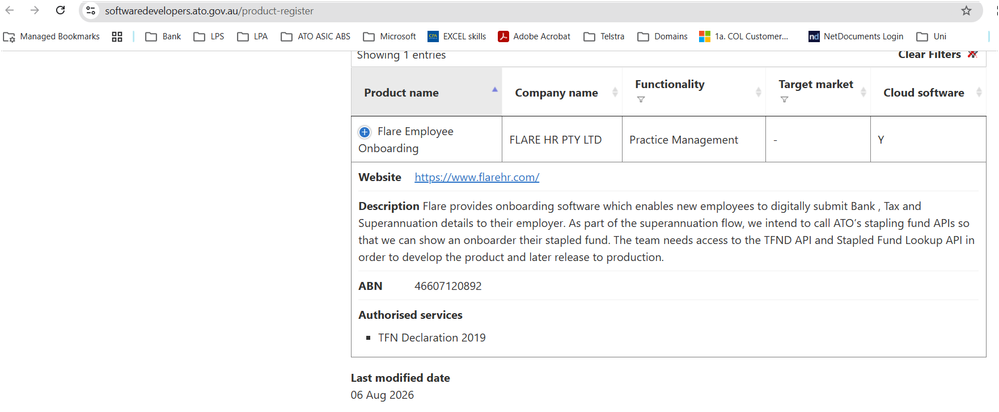Open NetDocuments Login bookmark
This screenshot has height=412, width=999.
(856, 36)
